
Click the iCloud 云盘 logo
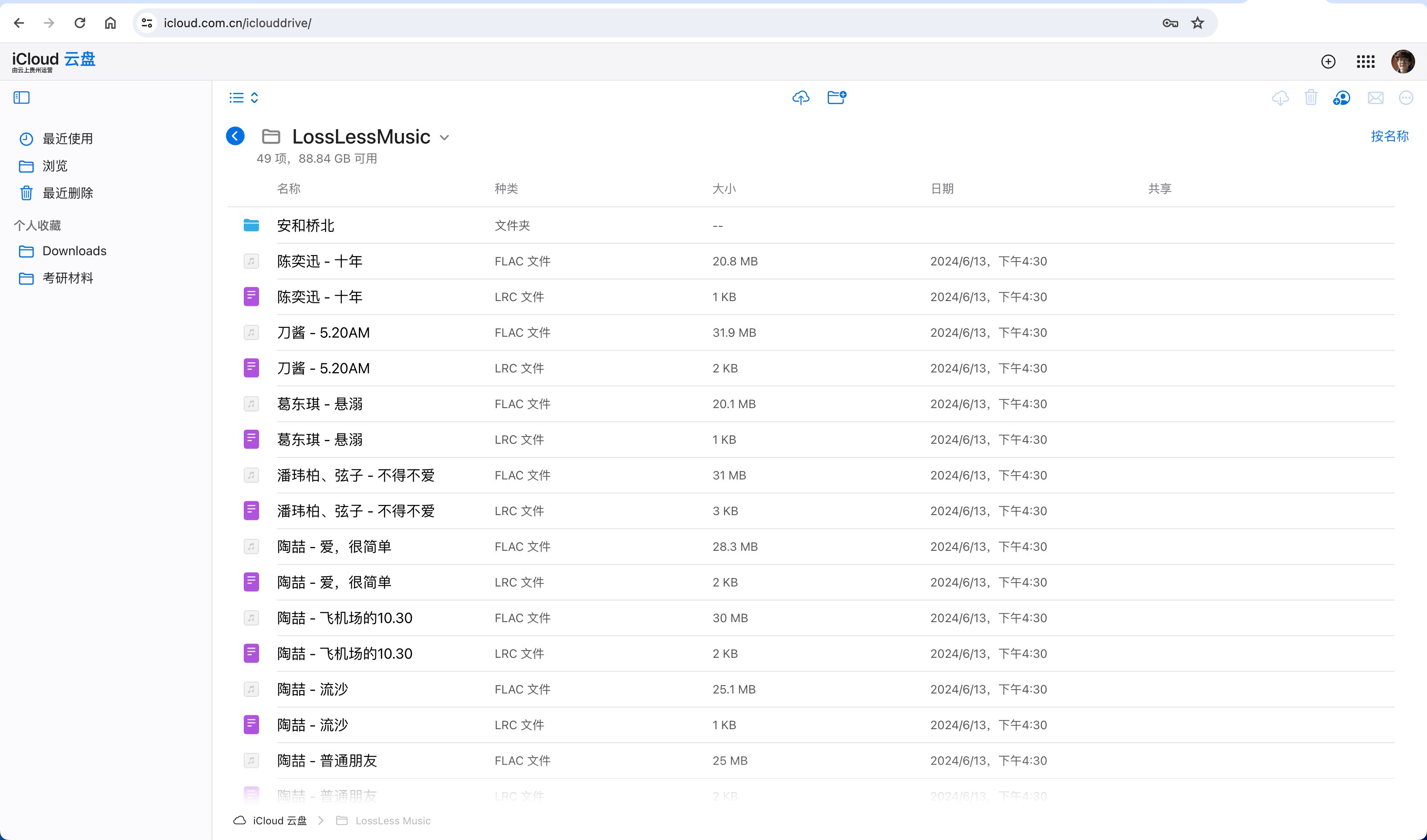[x=54, y=61]
